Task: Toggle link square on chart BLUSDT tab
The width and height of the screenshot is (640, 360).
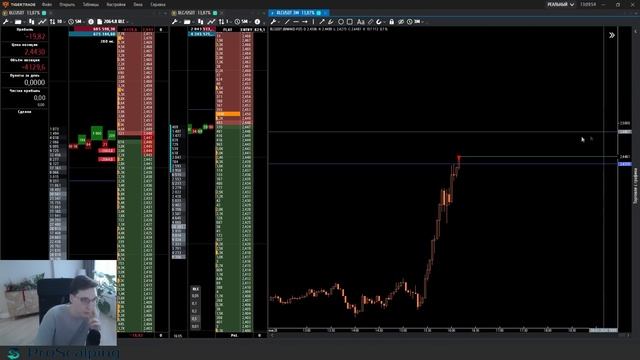Action: point(319,13)
